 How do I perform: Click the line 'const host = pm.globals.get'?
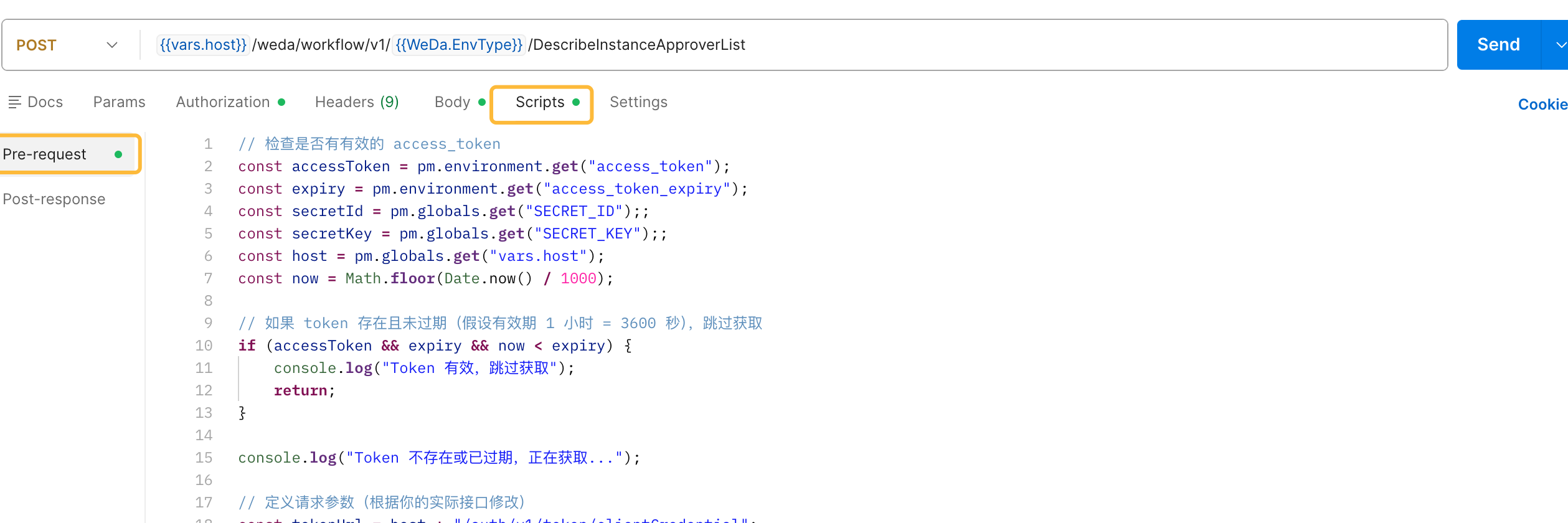[421, 256]
